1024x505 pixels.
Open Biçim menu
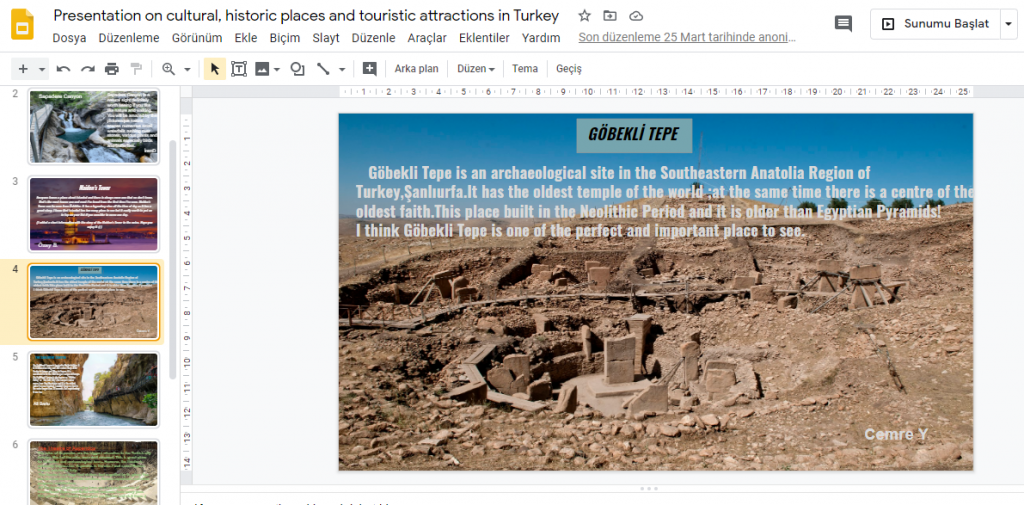(285, 38)
